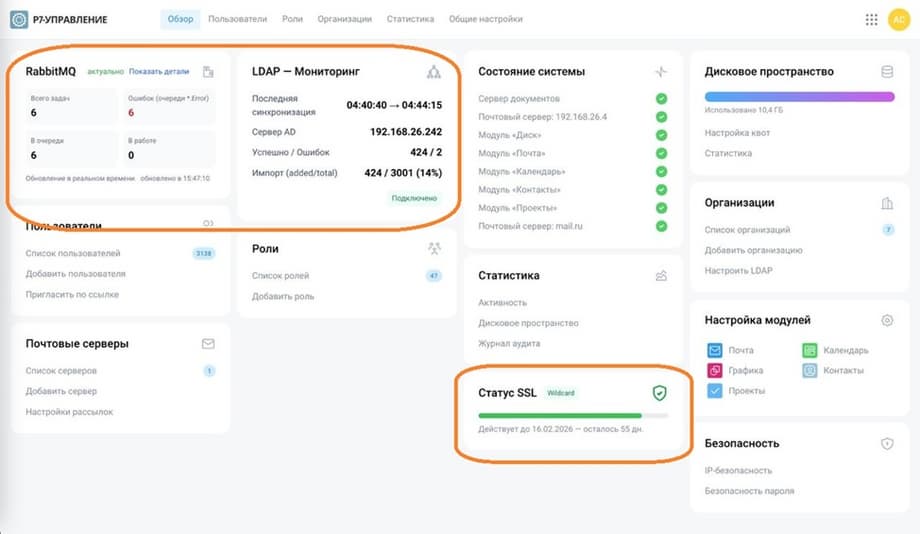Image resolution: width=920 pixels, height=534 pixels.
Task: Go to the Общие настройки tab
Action: 485,19
